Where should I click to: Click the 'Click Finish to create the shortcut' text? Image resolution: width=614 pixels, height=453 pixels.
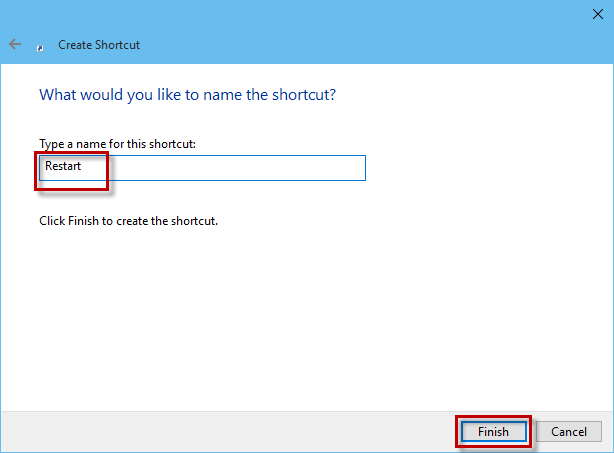[x=128, y=220]
